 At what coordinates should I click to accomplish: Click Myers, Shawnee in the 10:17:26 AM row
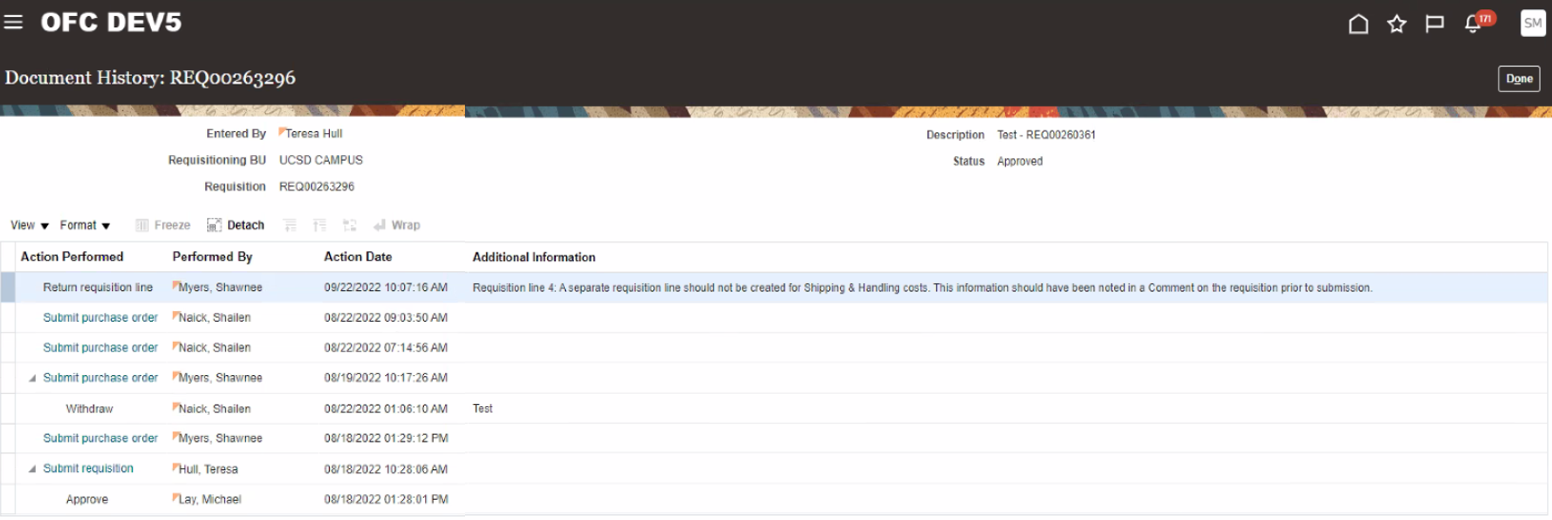point(220,378)
